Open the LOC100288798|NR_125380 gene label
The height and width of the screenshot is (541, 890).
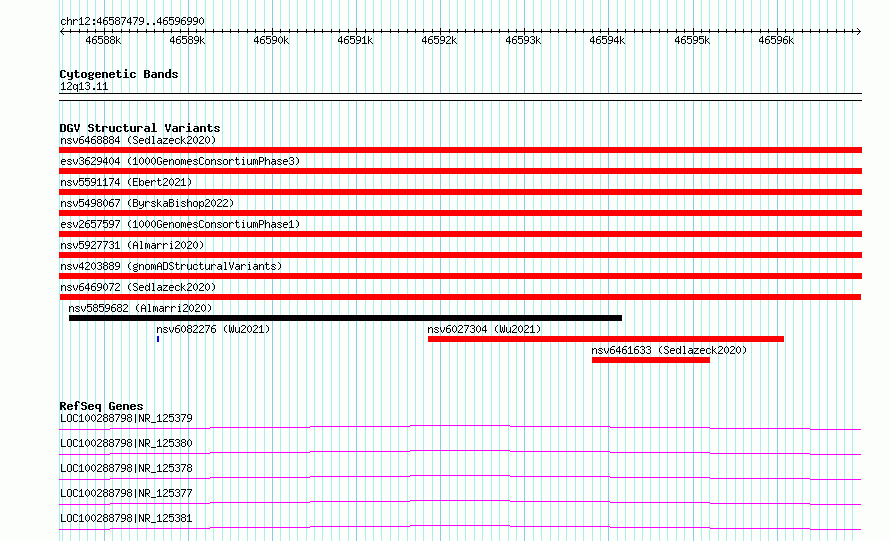coord(126,443)
